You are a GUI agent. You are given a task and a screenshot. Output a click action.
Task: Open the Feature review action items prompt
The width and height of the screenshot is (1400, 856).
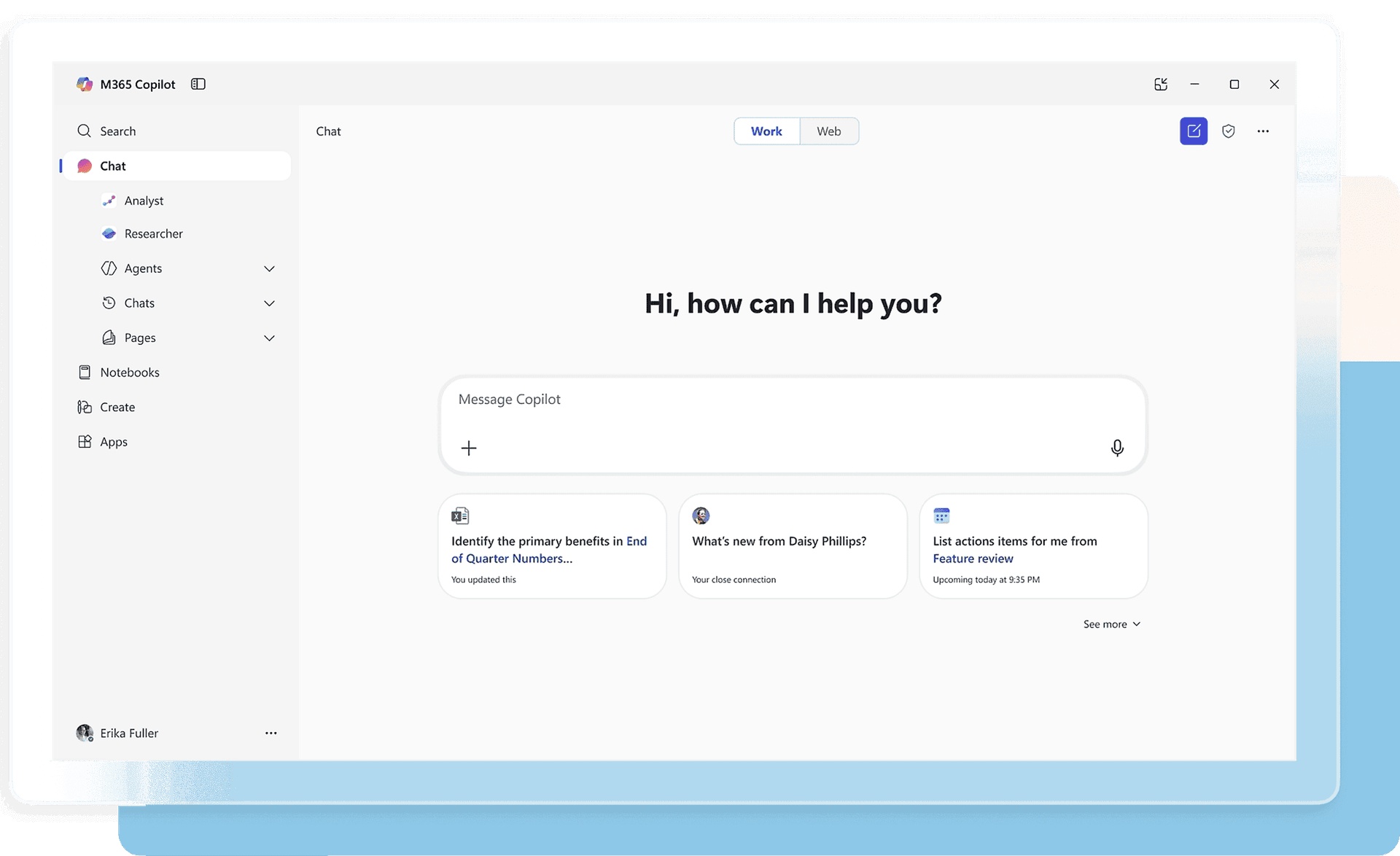coord(1032,547)
